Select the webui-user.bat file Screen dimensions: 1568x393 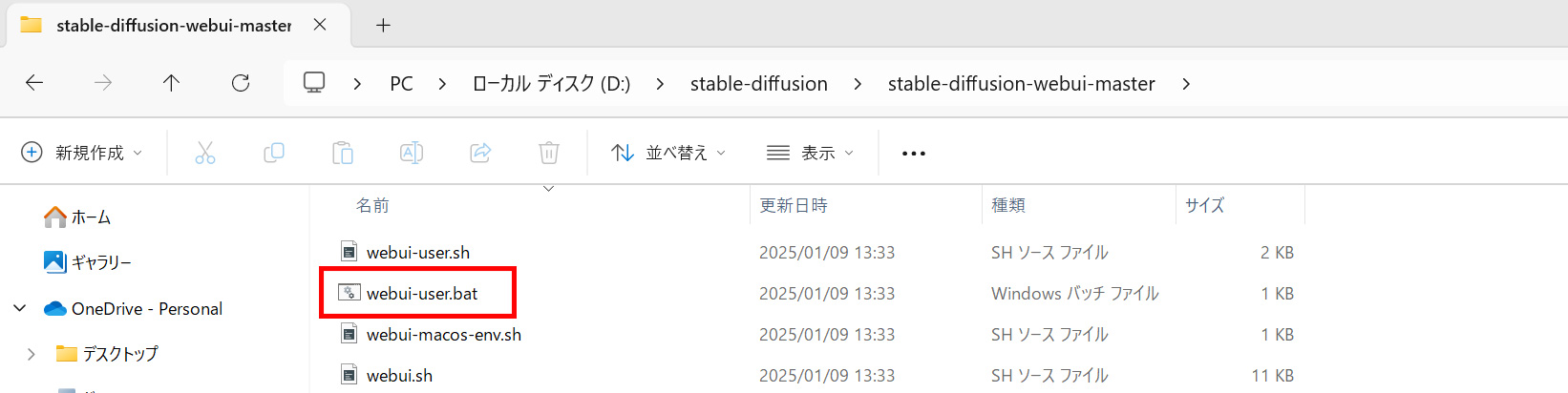tap(421, 294)
